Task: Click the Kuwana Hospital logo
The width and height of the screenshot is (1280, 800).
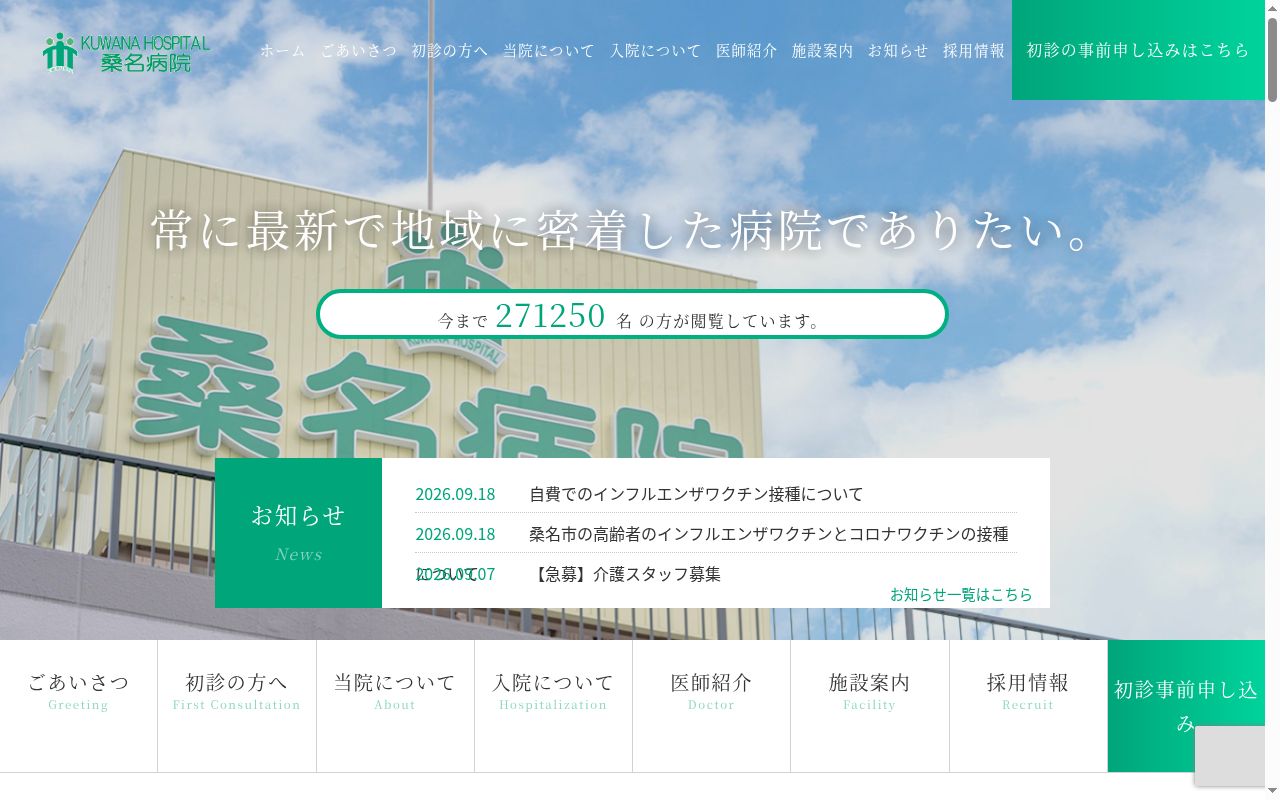Action: pos(126,53)
